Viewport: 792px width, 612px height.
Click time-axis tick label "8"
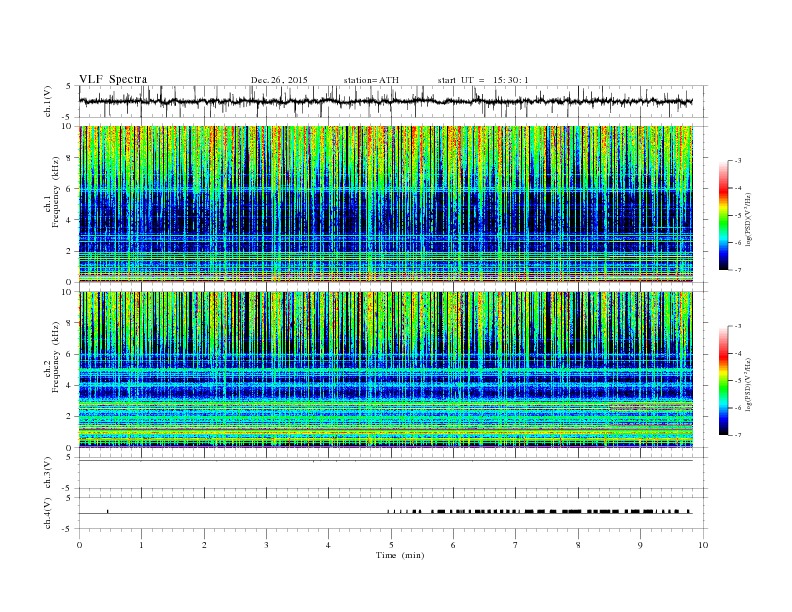click(578, 545)
